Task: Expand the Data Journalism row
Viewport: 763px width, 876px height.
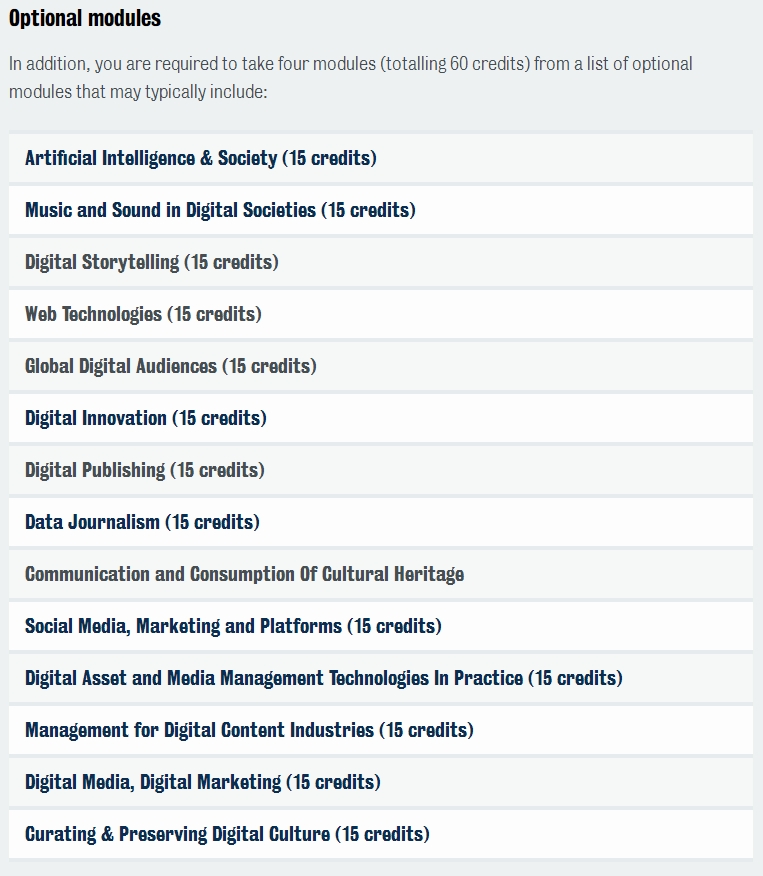Action: 381,522
